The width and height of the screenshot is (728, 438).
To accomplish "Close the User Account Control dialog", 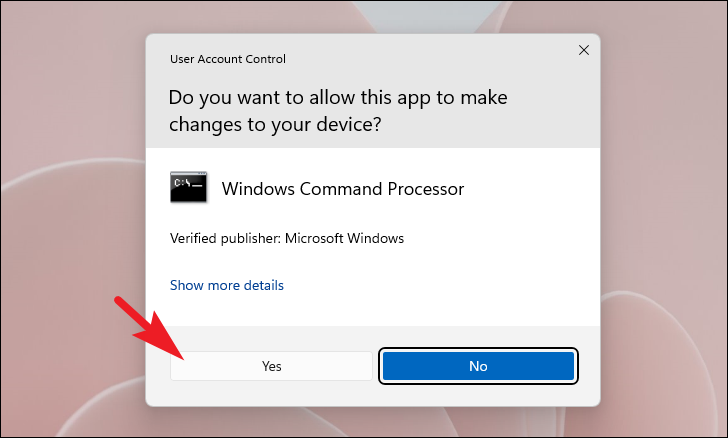I will [x=583, y=49].
